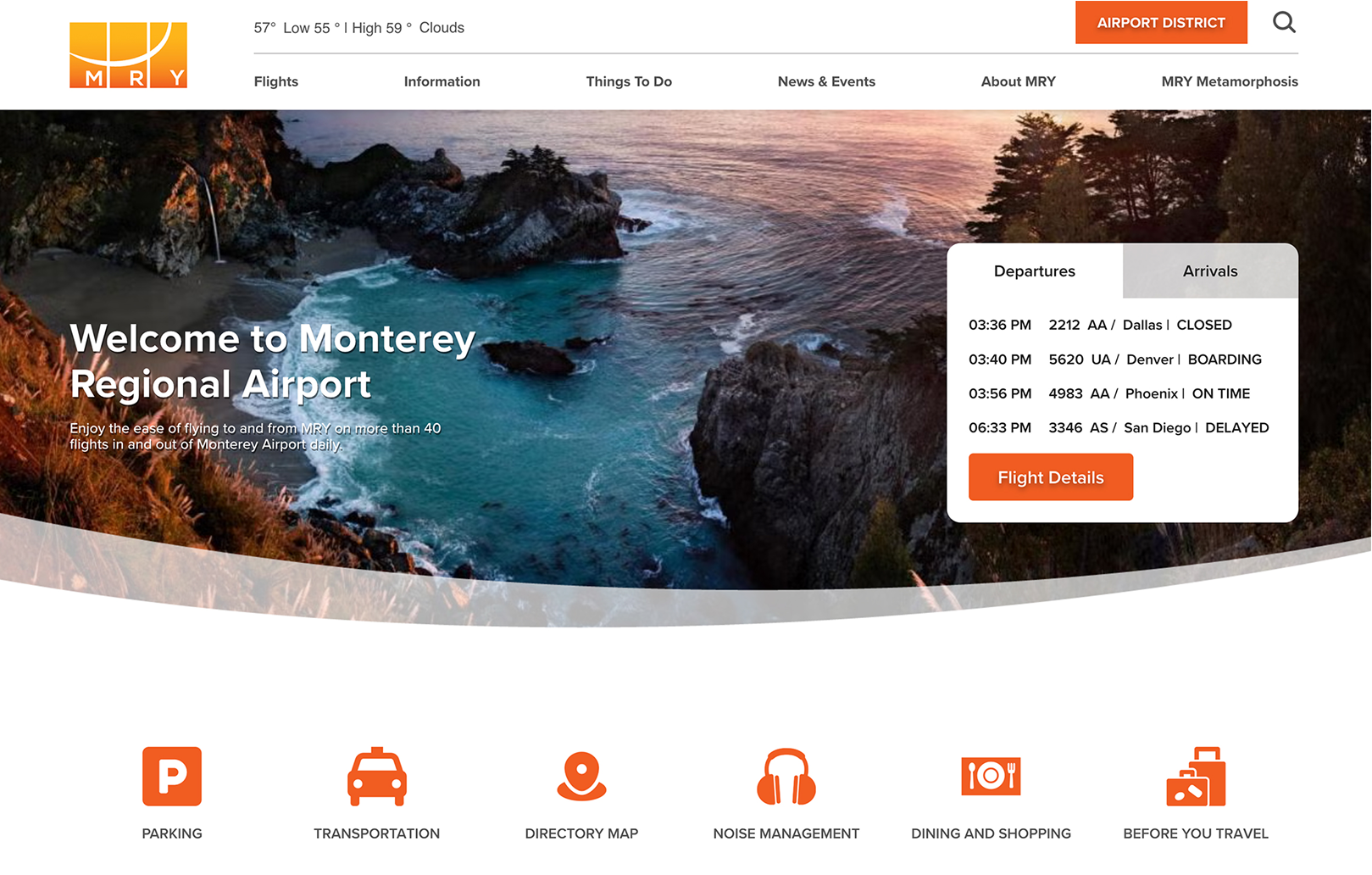Viewport: 1372px width, 875px height.
Task: Expand the Information navigation item
Action: coord(442,81)
